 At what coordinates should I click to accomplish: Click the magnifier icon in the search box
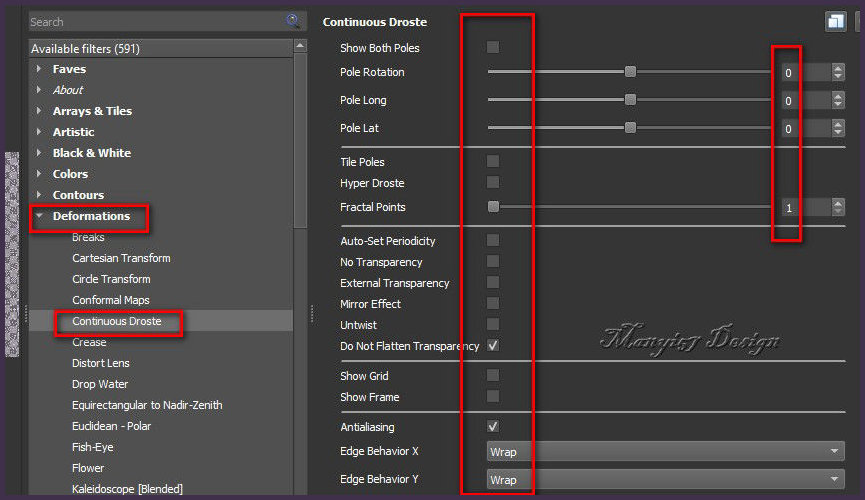coord(293,20)
